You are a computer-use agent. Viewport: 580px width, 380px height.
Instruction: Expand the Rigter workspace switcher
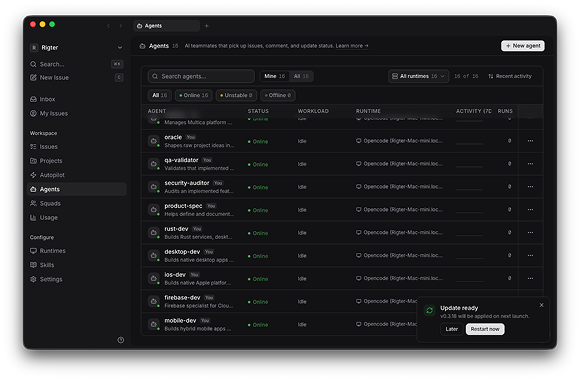click(77, 47)
